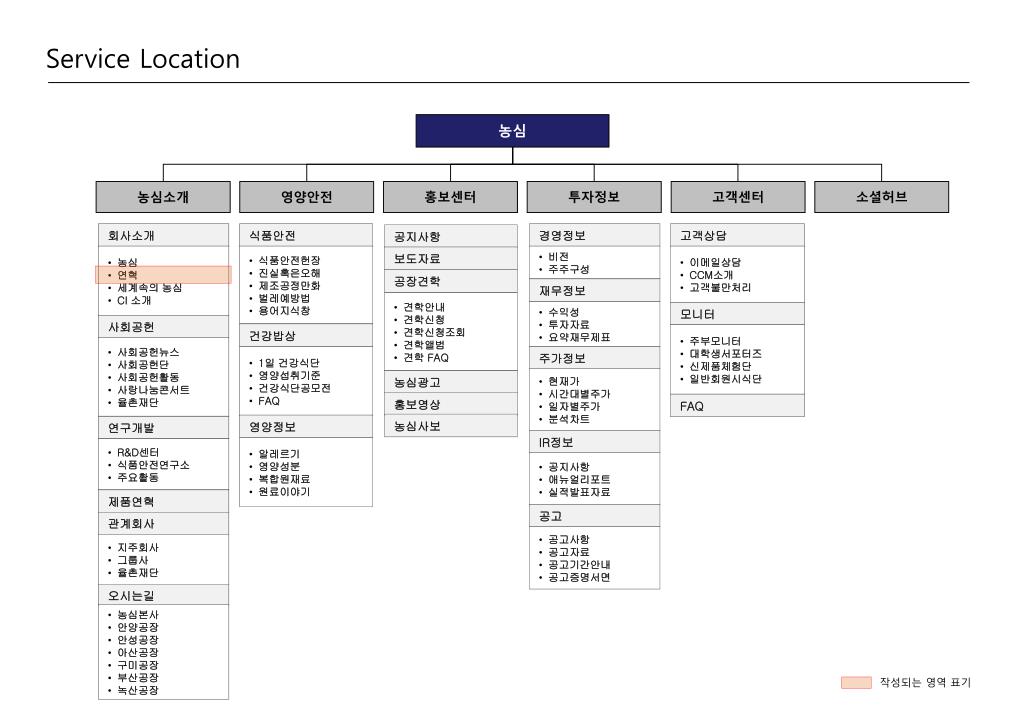
Task: Open the 재무정보 subheading
Action: 594,290
